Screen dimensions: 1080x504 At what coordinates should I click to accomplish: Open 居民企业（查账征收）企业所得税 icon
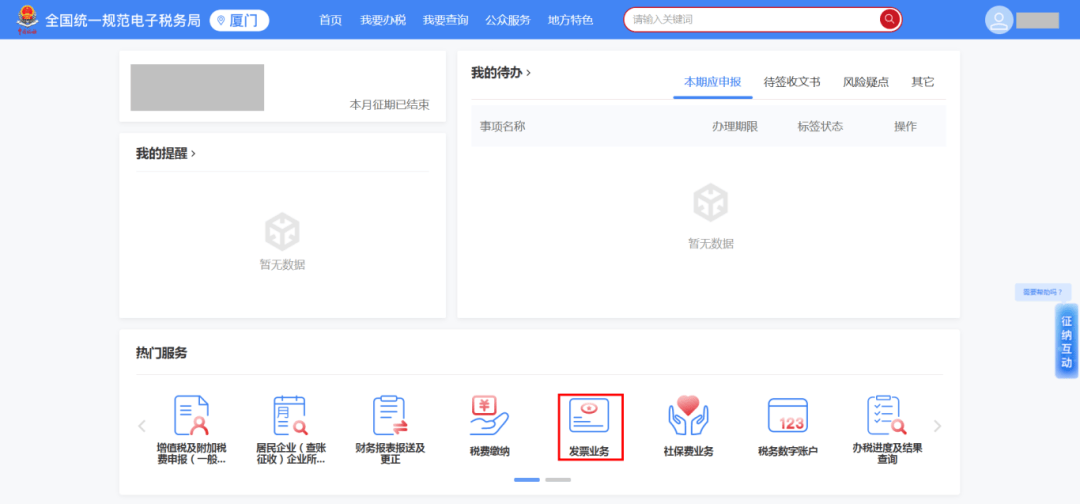(x=290, y=416)
